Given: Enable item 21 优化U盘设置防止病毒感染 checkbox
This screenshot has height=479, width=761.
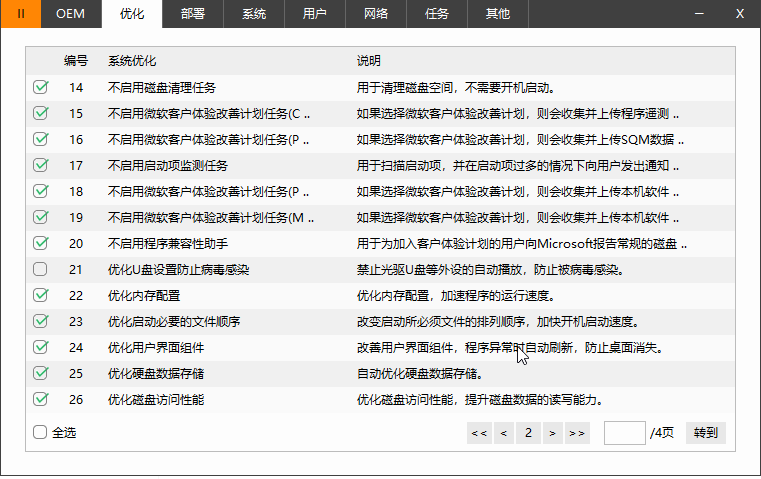Looking at the screenshot, I should 40,269.
